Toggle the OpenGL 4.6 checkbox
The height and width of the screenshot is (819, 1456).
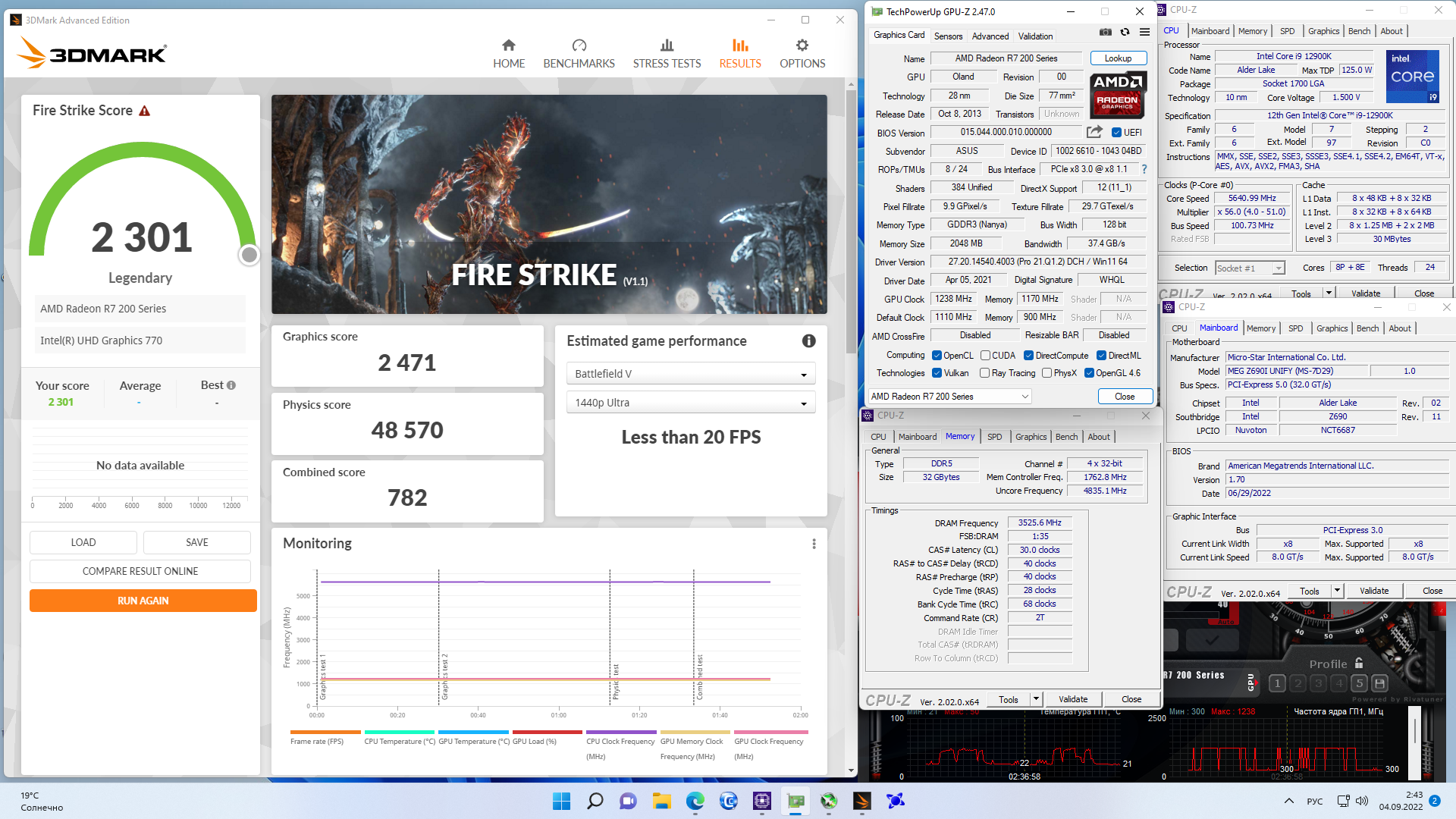(x=1089, y=373)
